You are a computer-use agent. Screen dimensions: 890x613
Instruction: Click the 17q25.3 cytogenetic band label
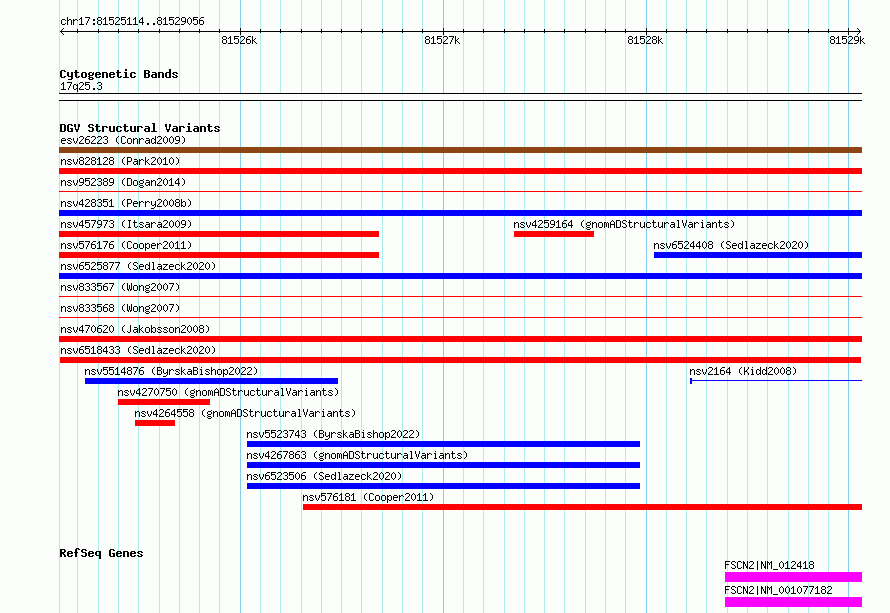pos(81,86)
